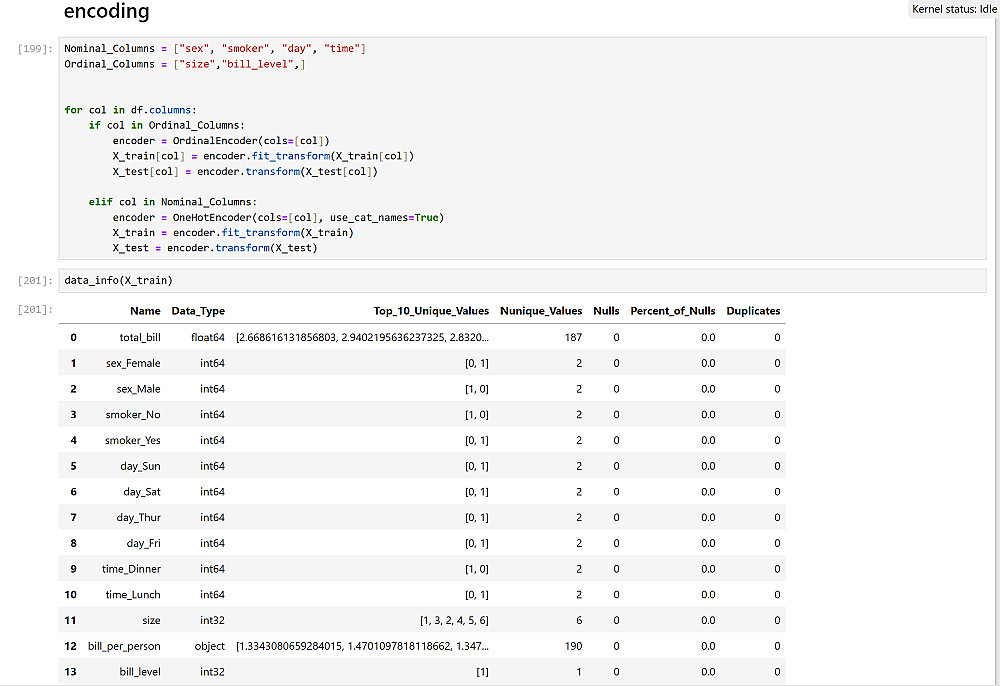The width and height of the screenshot is (1000, 686).
Task: Click the day_Thur row name
Action: tap(138, 518)
